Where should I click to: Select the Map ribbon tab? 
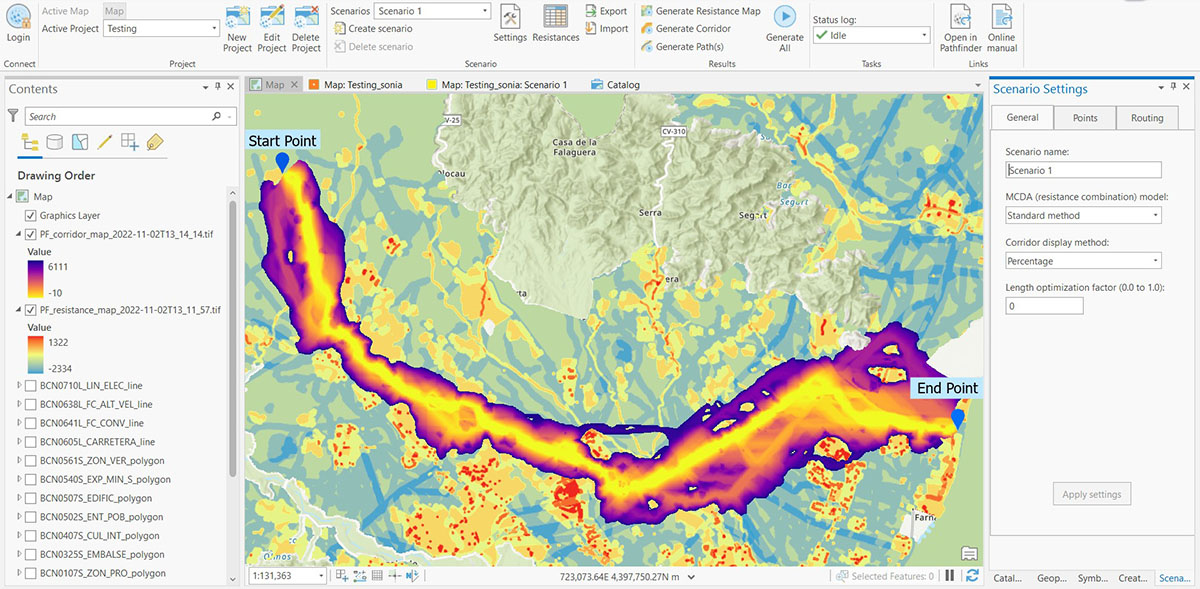[x=114, y=10]
